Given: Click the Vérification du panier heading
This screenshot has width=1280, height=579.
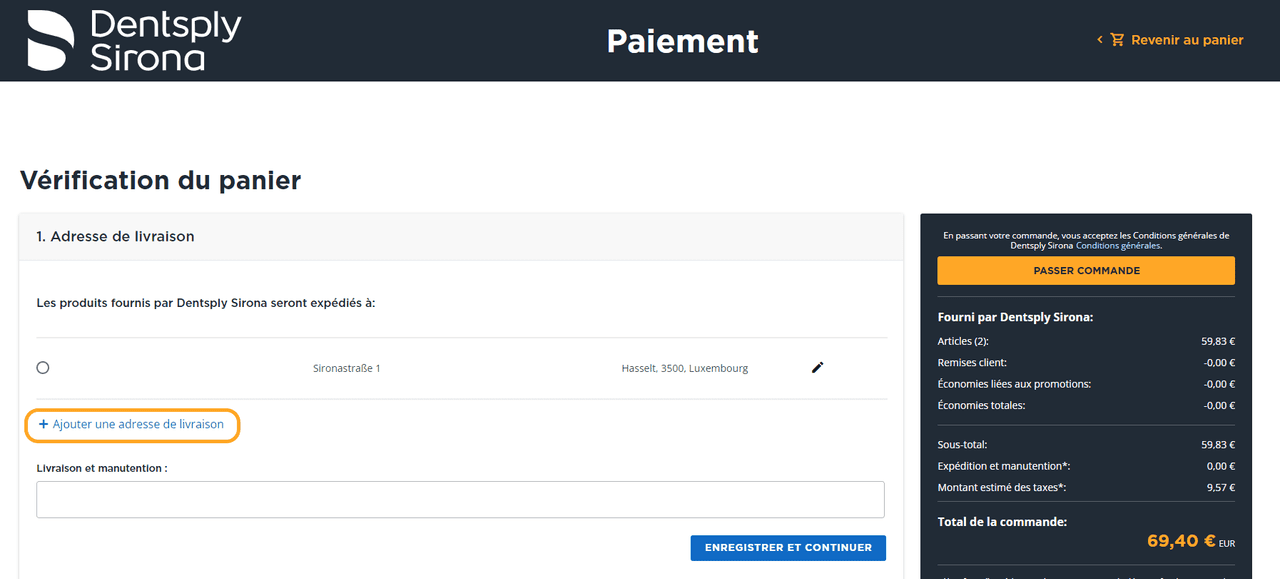Looking at the screenshot, I should pyautogui.click(x=160, y=180).
